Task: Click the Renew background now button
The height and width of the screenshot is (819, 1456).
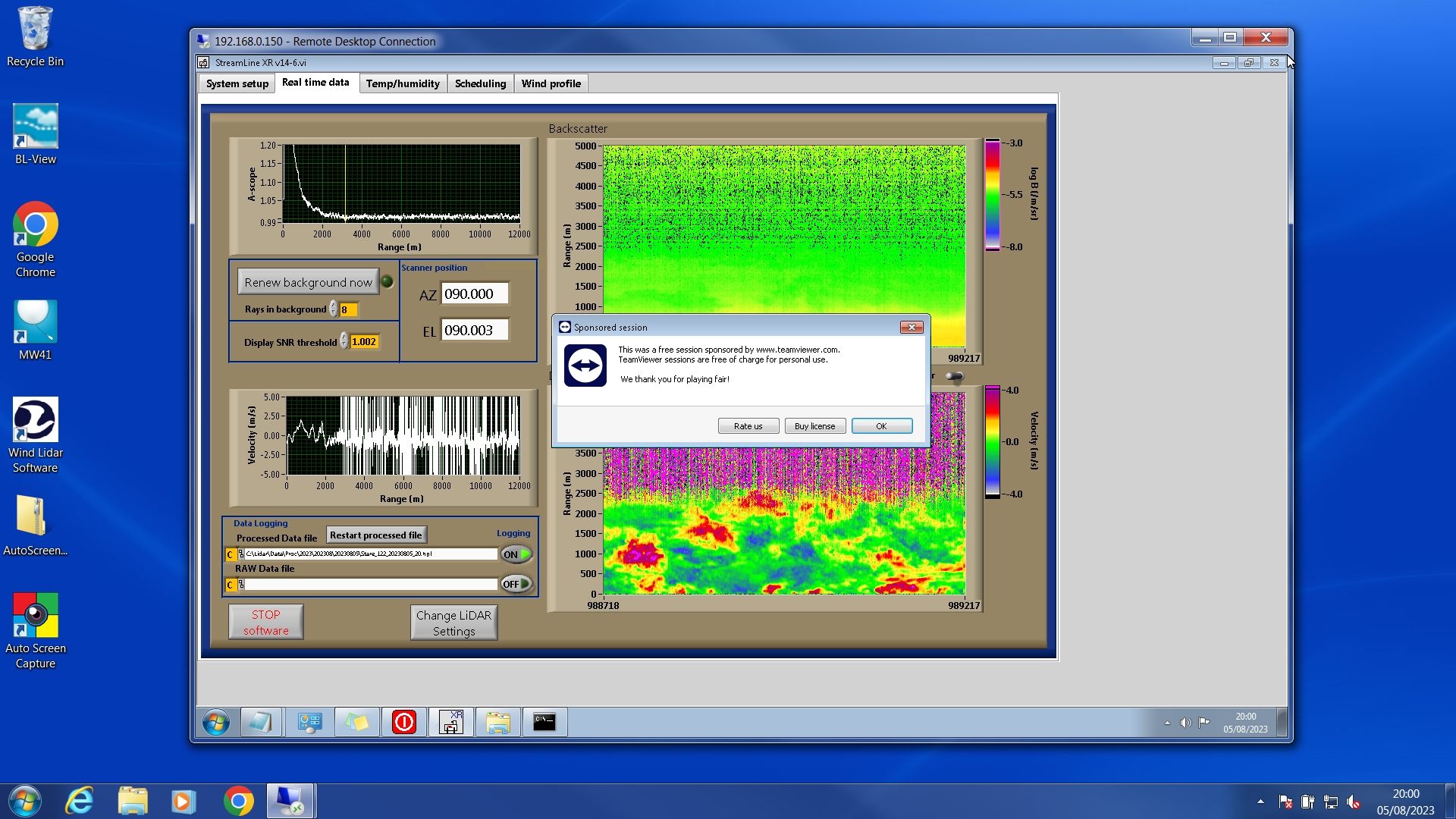Action: coord(308,282)
